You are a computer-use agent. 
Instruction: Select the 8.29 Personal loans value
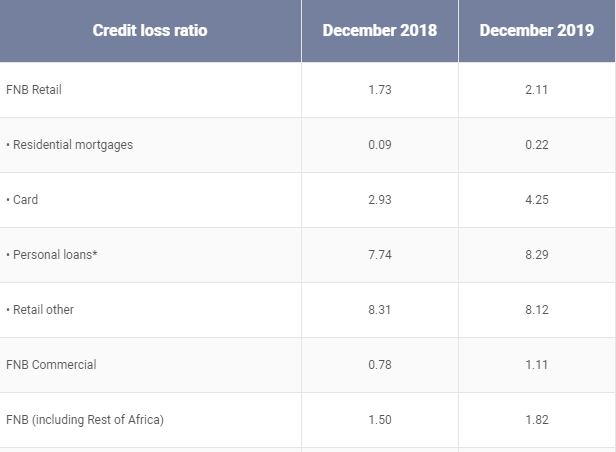coord(536,255)
